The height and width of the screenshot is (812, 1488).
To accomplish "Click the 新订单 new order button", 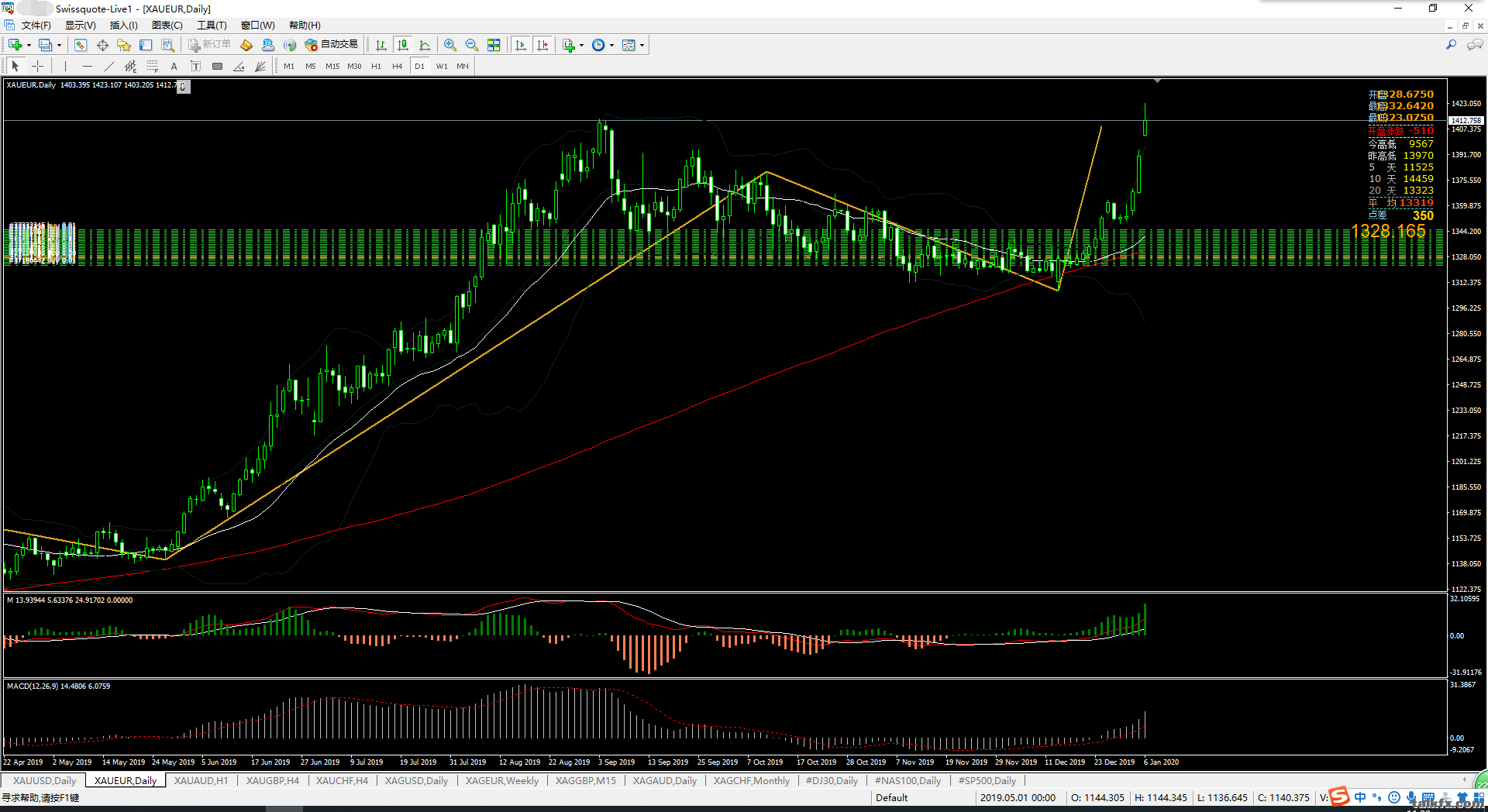I will pos(209,45).
